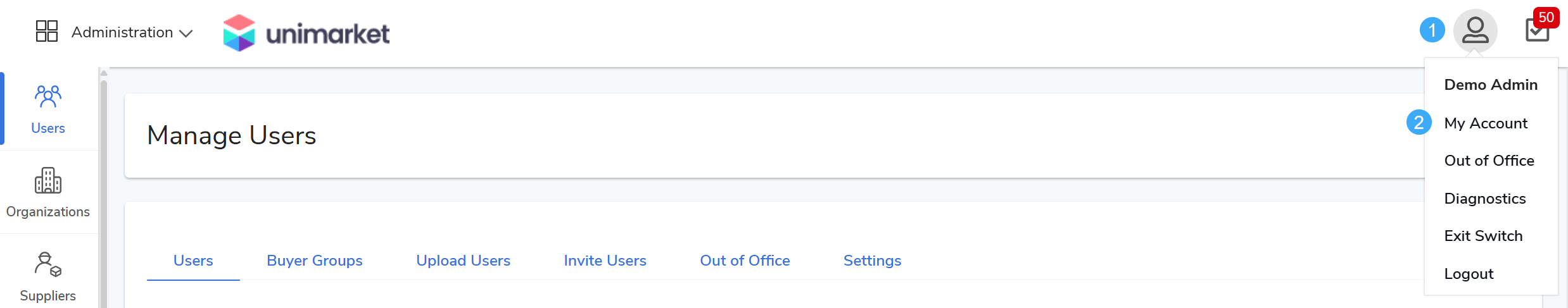Log out via the Logout menu item
The height and width of the screenshot is (308, 1568).
[1469, 274]
